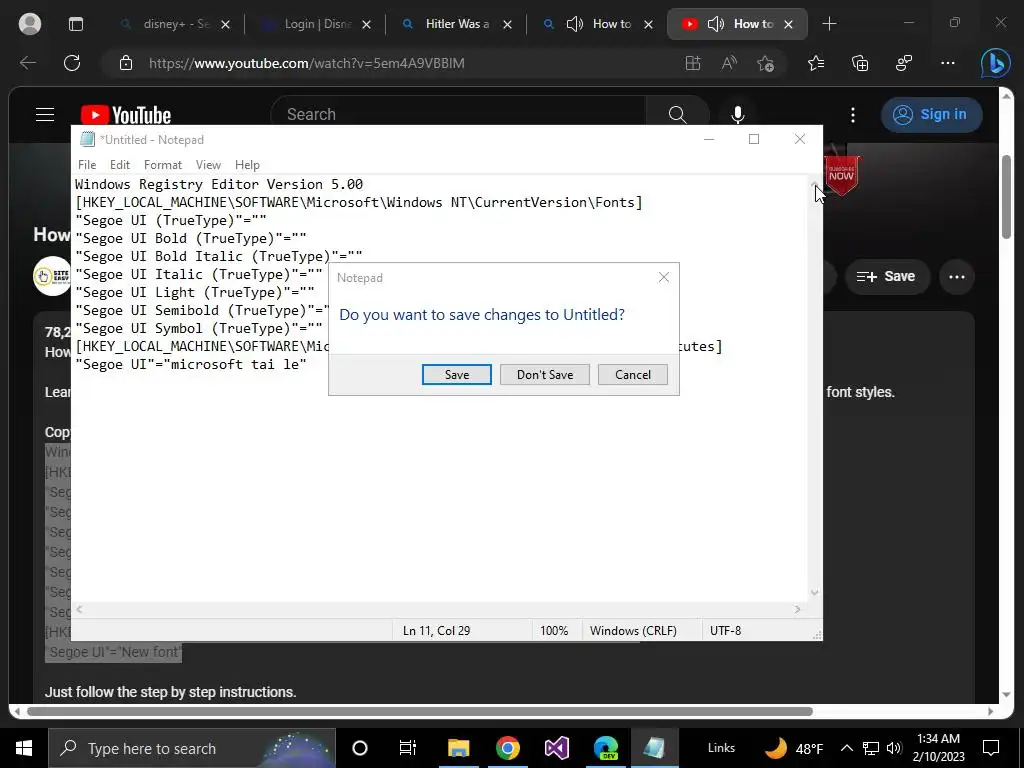The width and height of the screenshot is (1024, 768).
Task: Open the Notepad Help menu
Action: pyautogui.click(x=248, y=165)
